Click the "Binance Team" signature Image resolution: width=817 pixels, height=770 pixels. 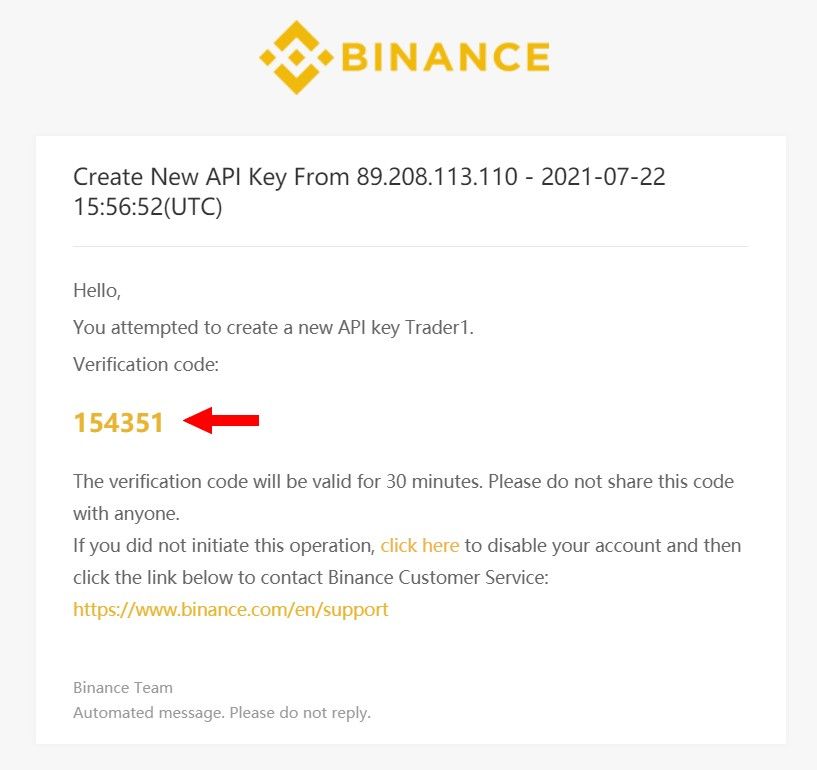click(x=123, y=688)
